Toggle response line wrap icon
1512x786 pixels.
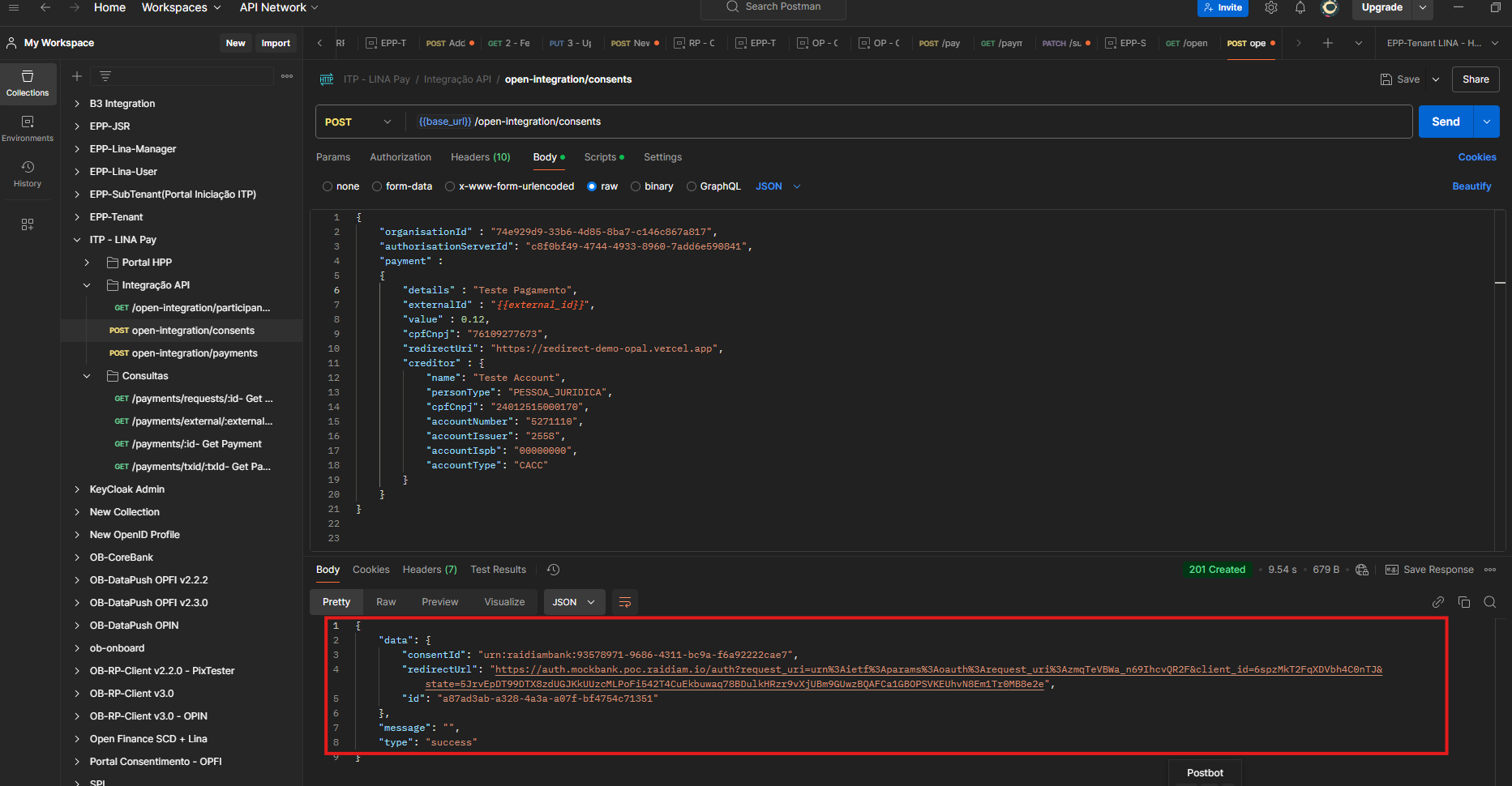point(625,602)
